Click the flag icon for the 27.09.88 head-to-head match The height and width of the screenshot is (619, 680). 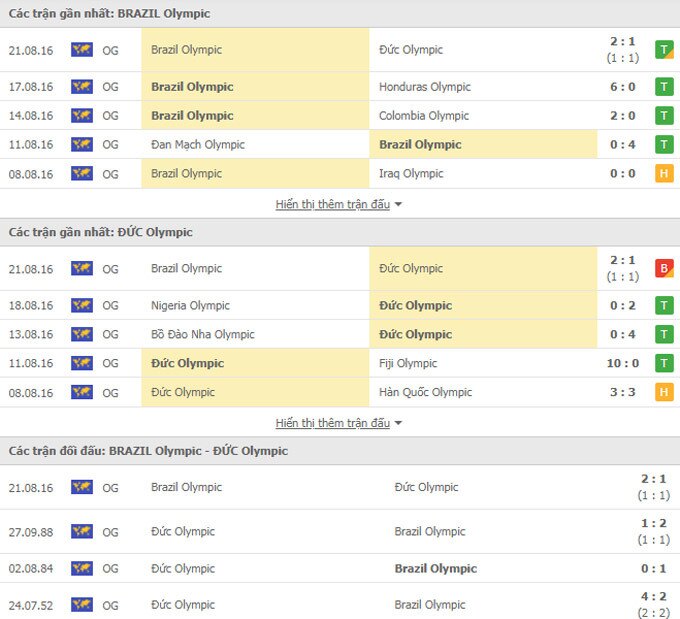point(82,531)
